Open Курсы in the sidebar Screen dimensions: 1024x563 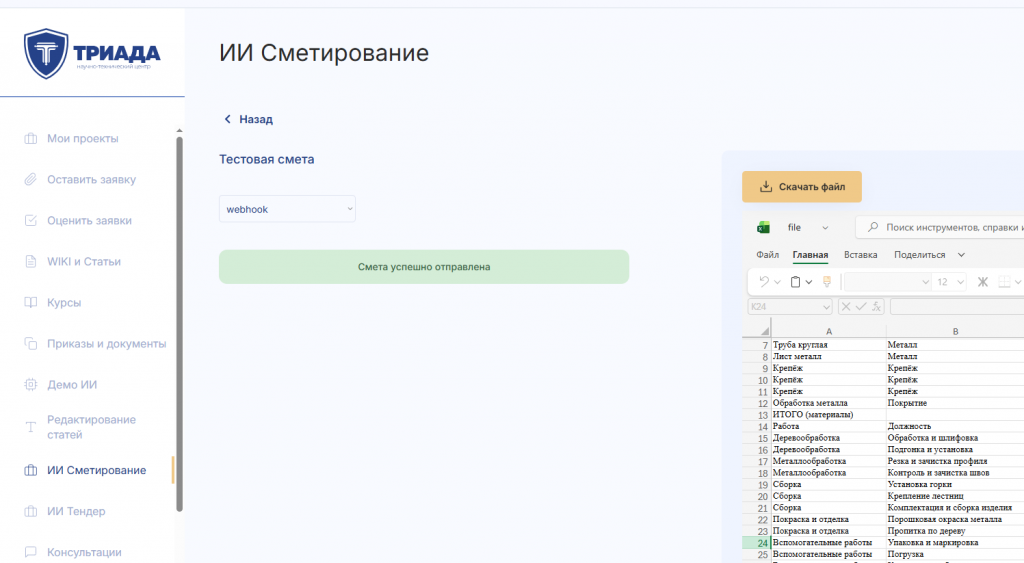(x=63, y=303)
